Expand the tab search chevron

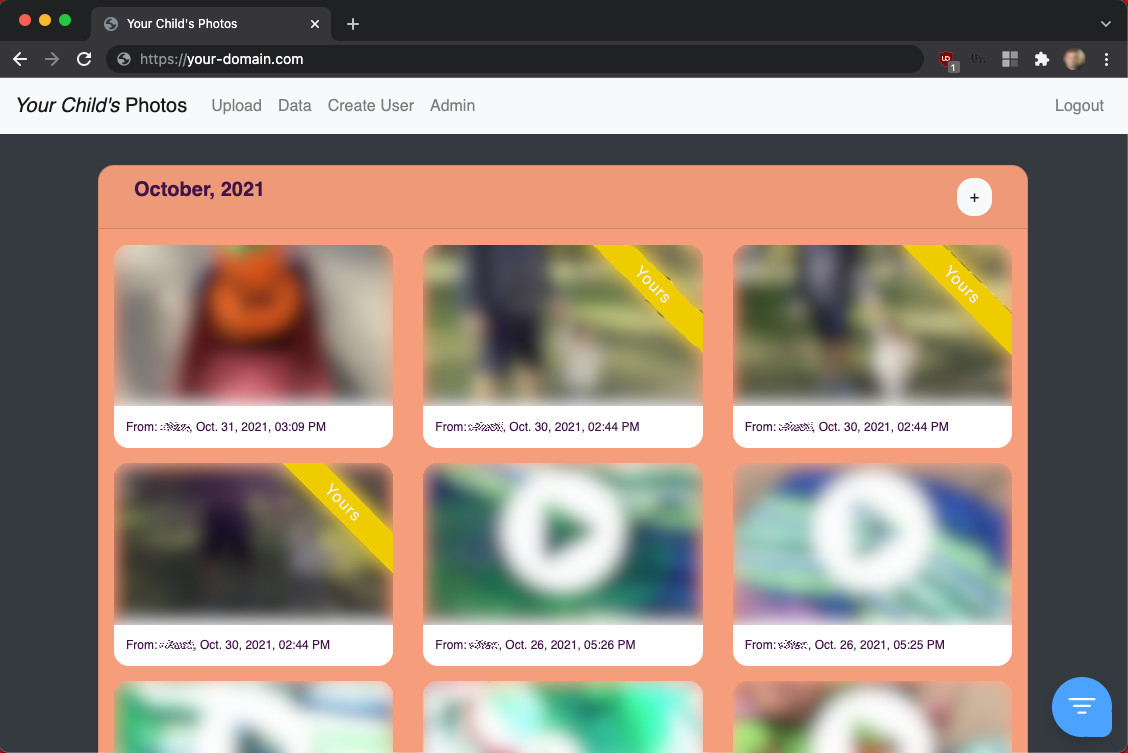(x=1106, y=24)
